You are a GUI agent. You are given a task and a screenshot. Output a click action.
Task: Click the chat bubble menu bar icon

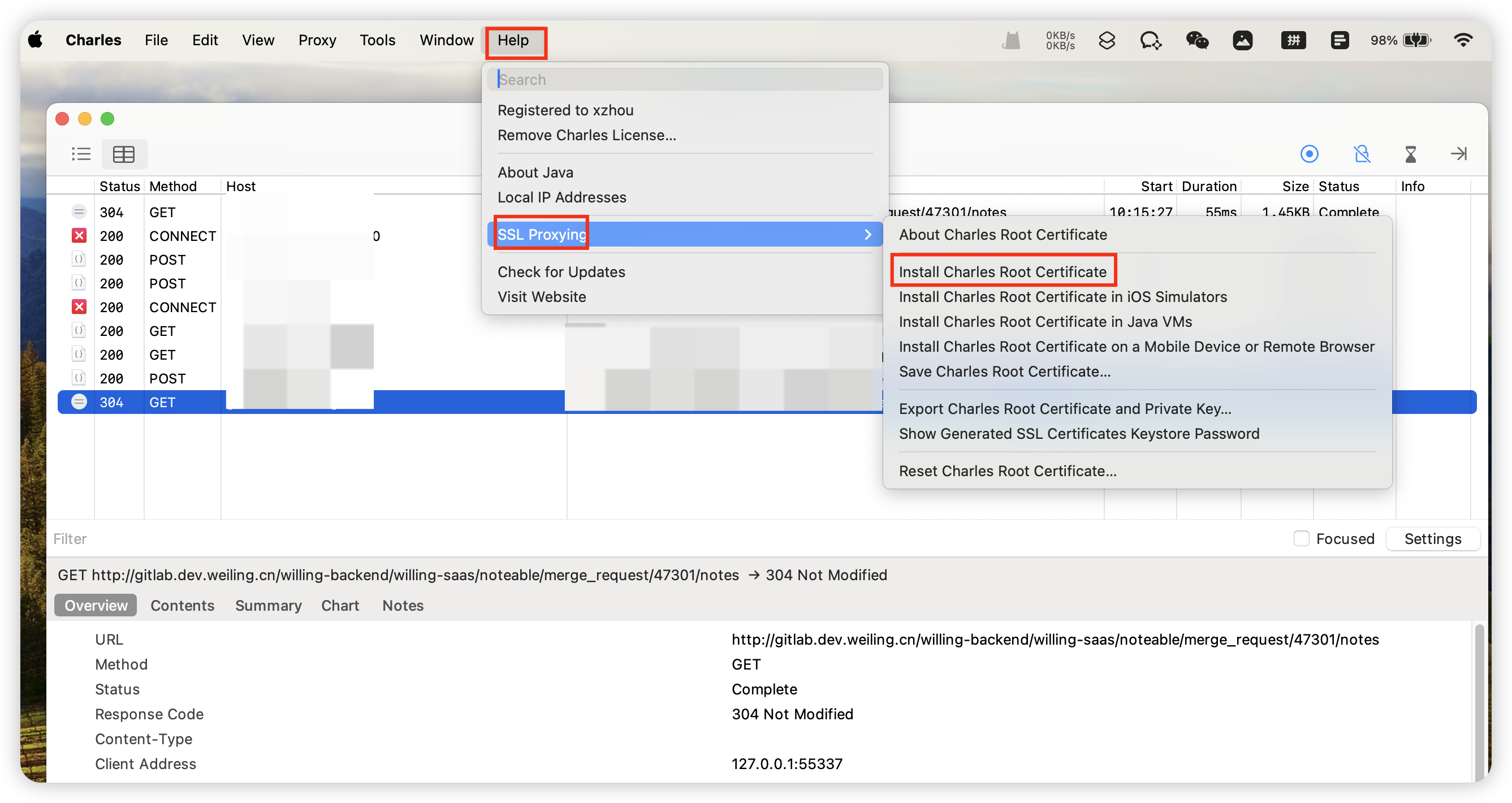[x=1150, y=40]
